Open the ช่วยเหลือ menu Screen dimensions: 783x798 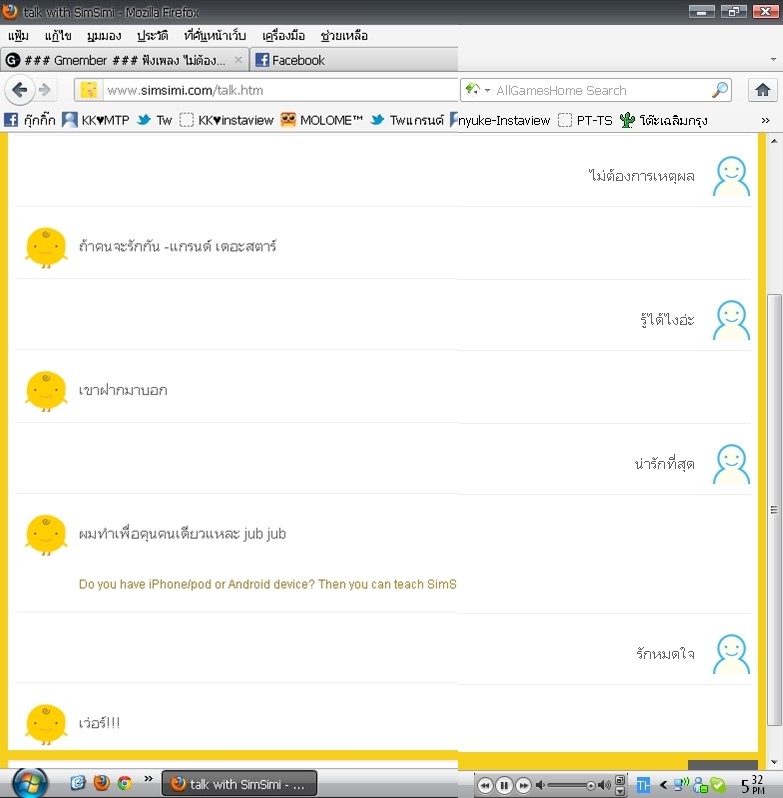344,36
